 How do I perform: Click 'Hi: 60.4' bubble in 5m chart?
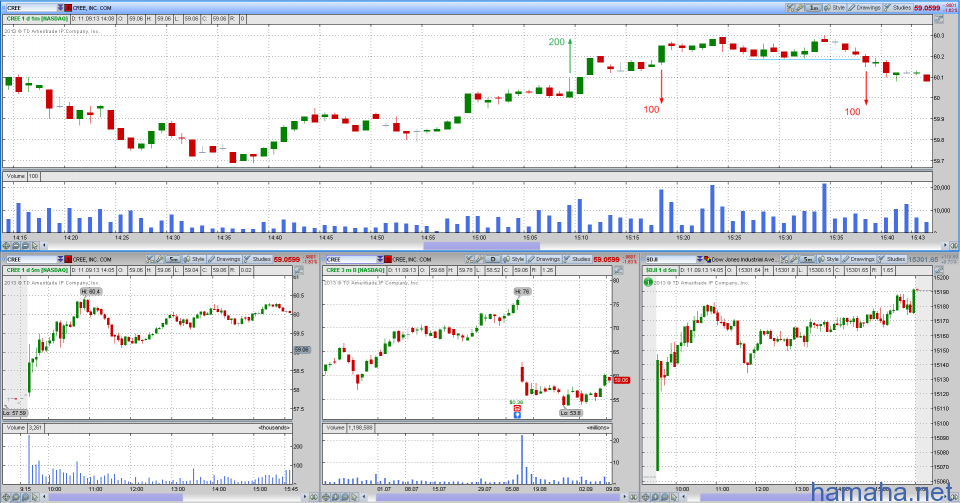[91, 292]
